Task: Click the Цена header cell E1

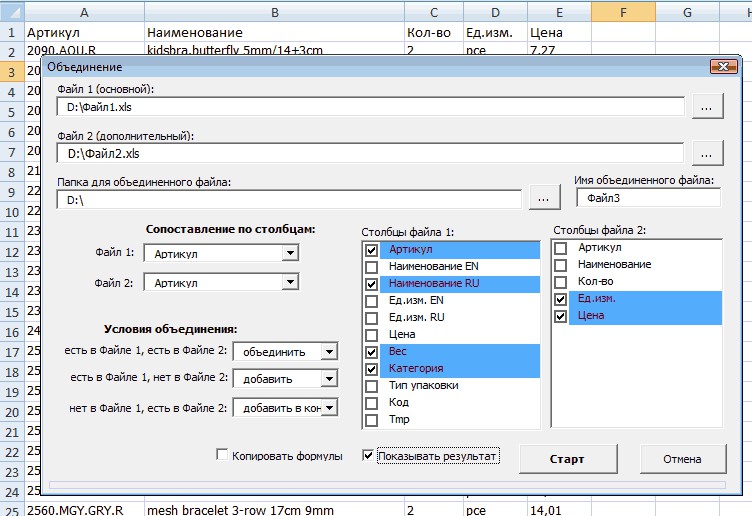Action: (x=559, y=33)
